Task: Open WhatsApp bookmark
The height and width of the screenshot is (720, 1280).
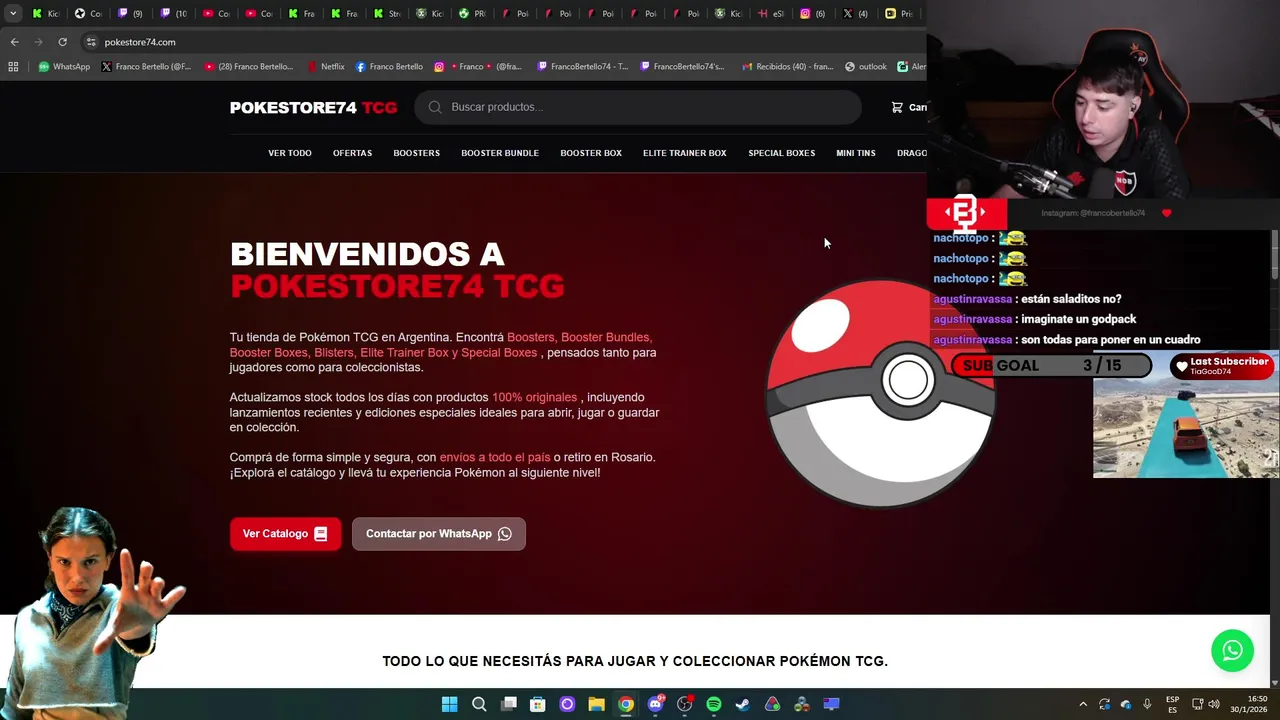Action: coord(64,67)
